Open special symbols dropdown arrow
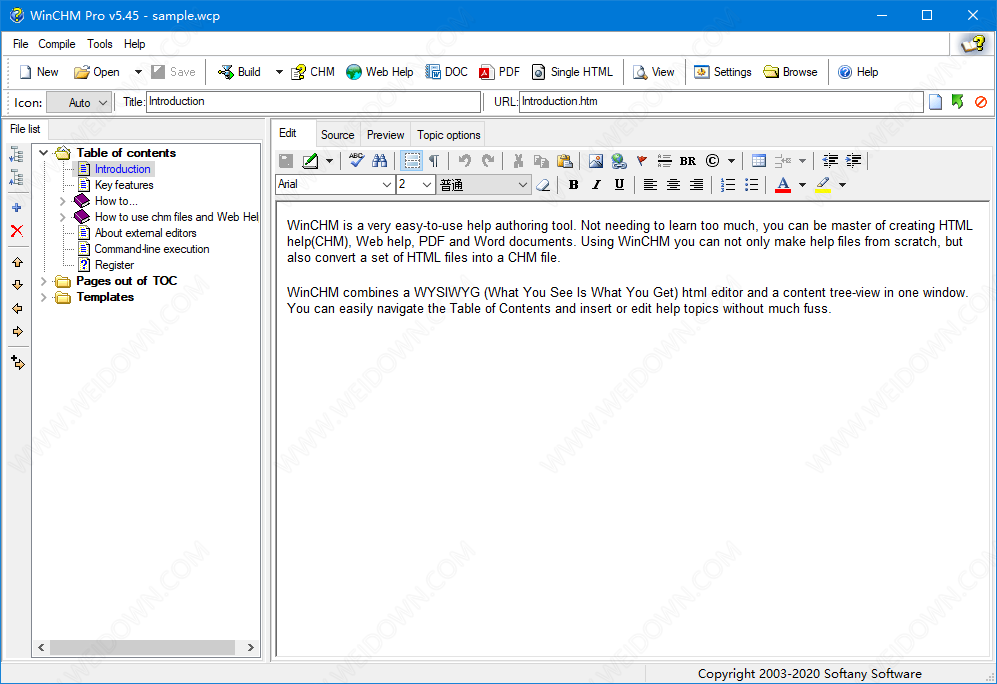Image resolution: width=997 pixels, height=684 pixels. pos(731,161)
